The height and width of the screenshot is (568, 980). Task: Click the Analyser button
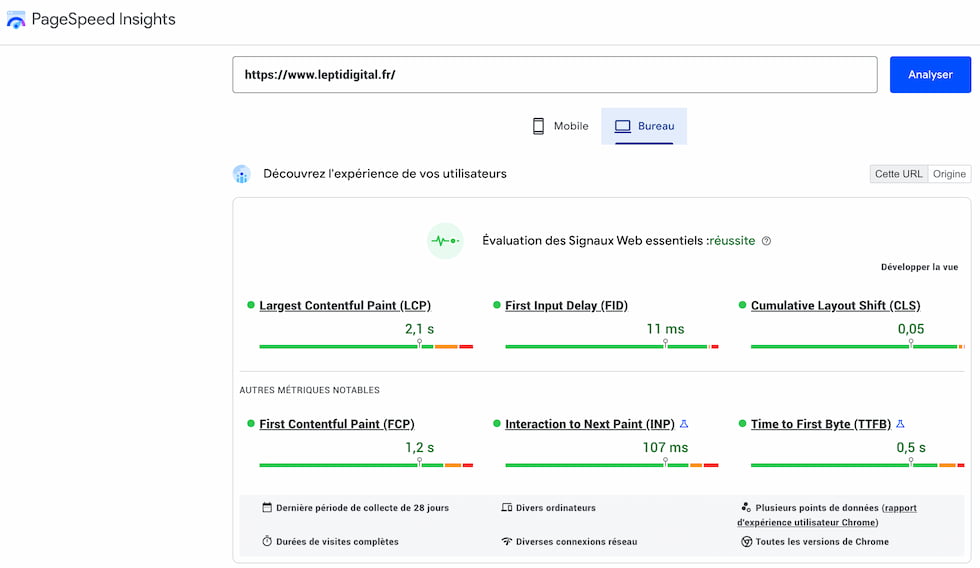click(930, 74)
